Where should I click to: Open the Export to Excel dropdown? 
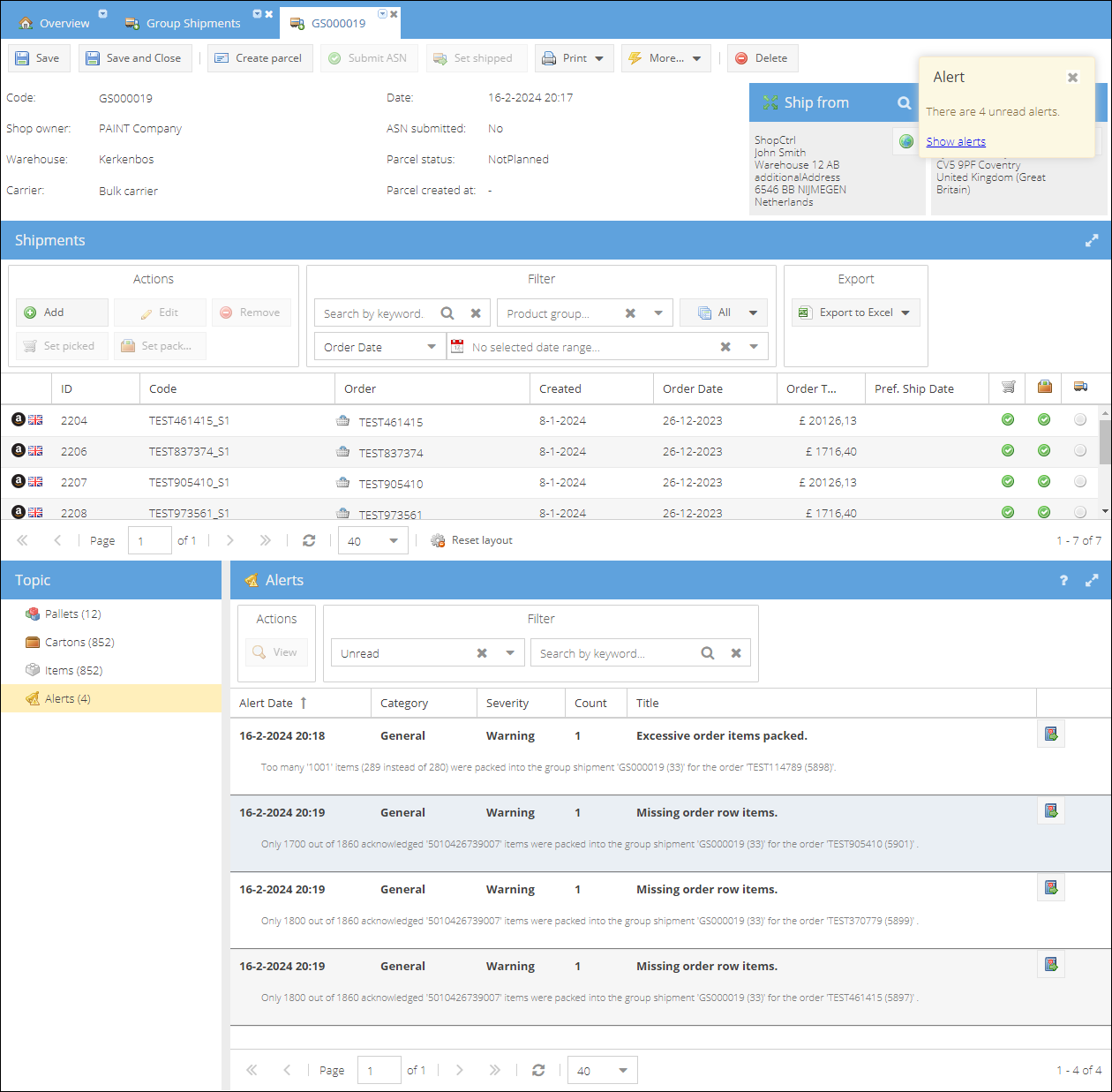(x=855, y=313)
